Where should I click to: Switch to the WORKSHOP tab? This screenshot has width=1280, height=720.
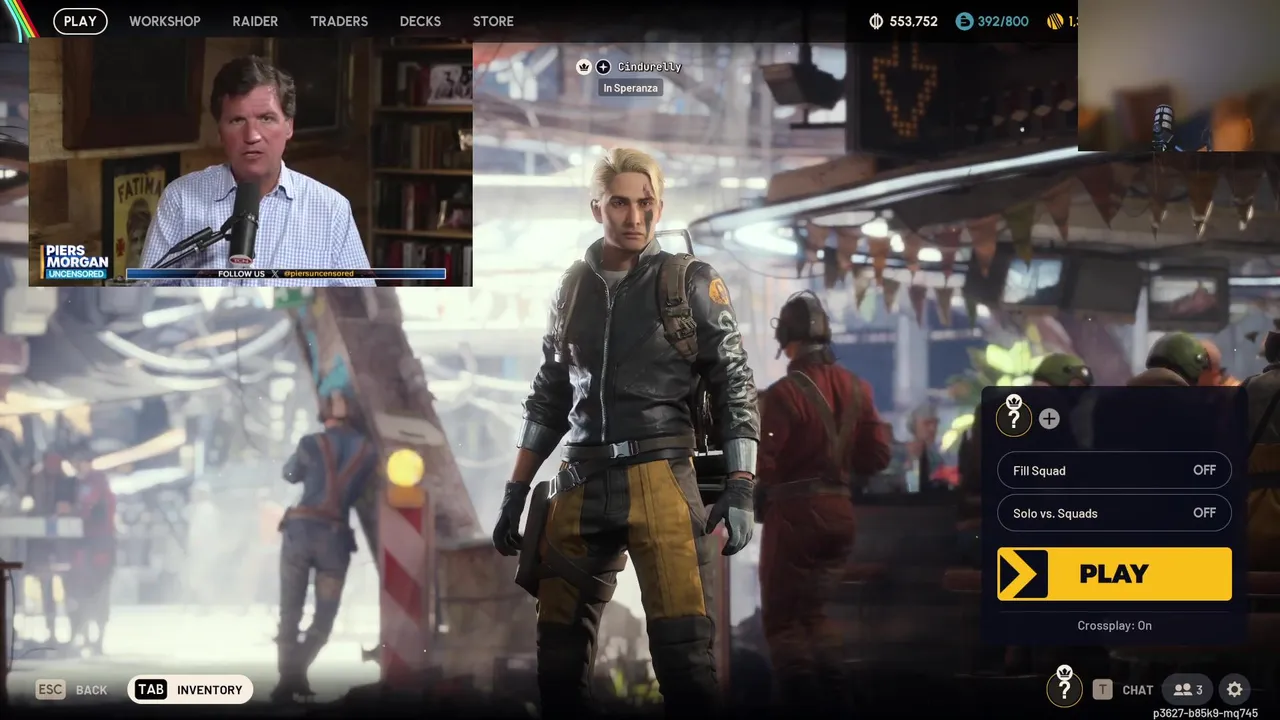[165, 21]
